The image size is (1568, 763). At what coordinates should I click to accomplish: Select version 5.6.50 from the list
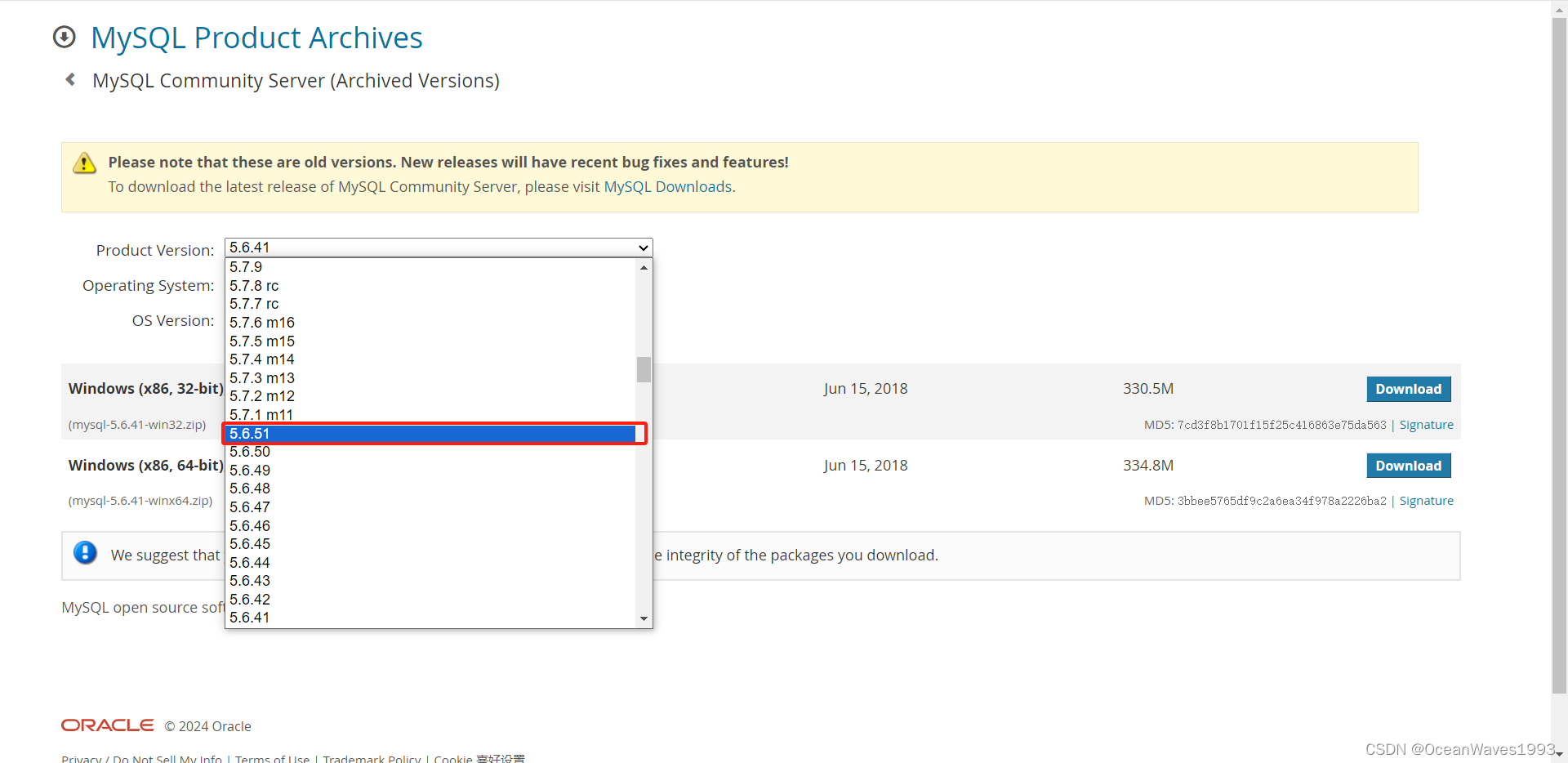430,452
